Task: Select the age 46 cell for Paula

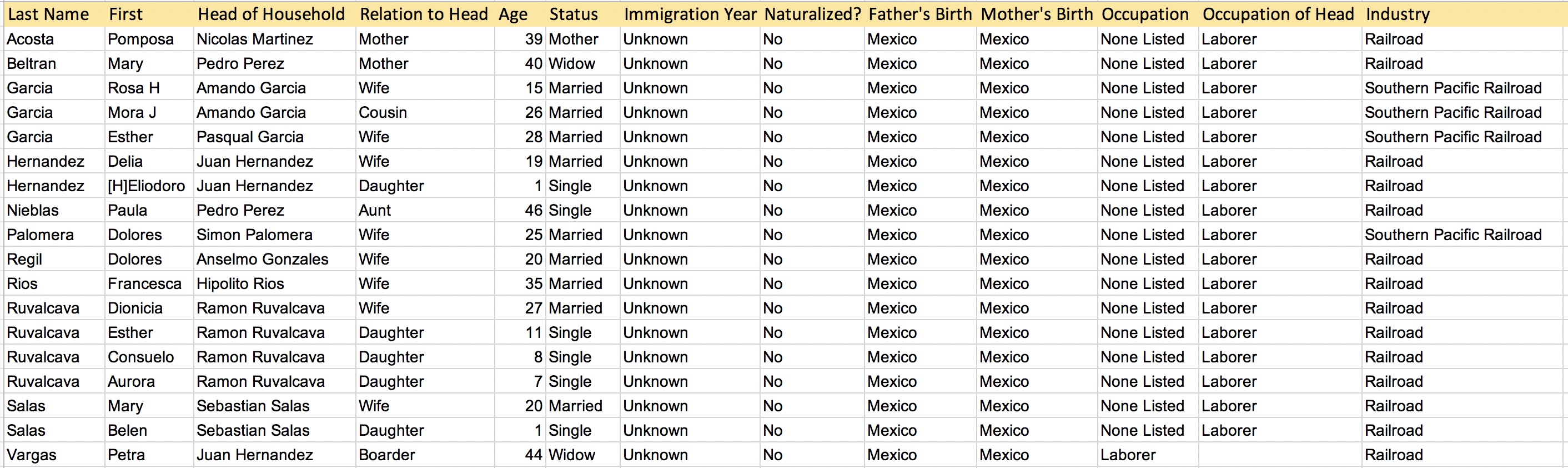Action: (520, 210)
